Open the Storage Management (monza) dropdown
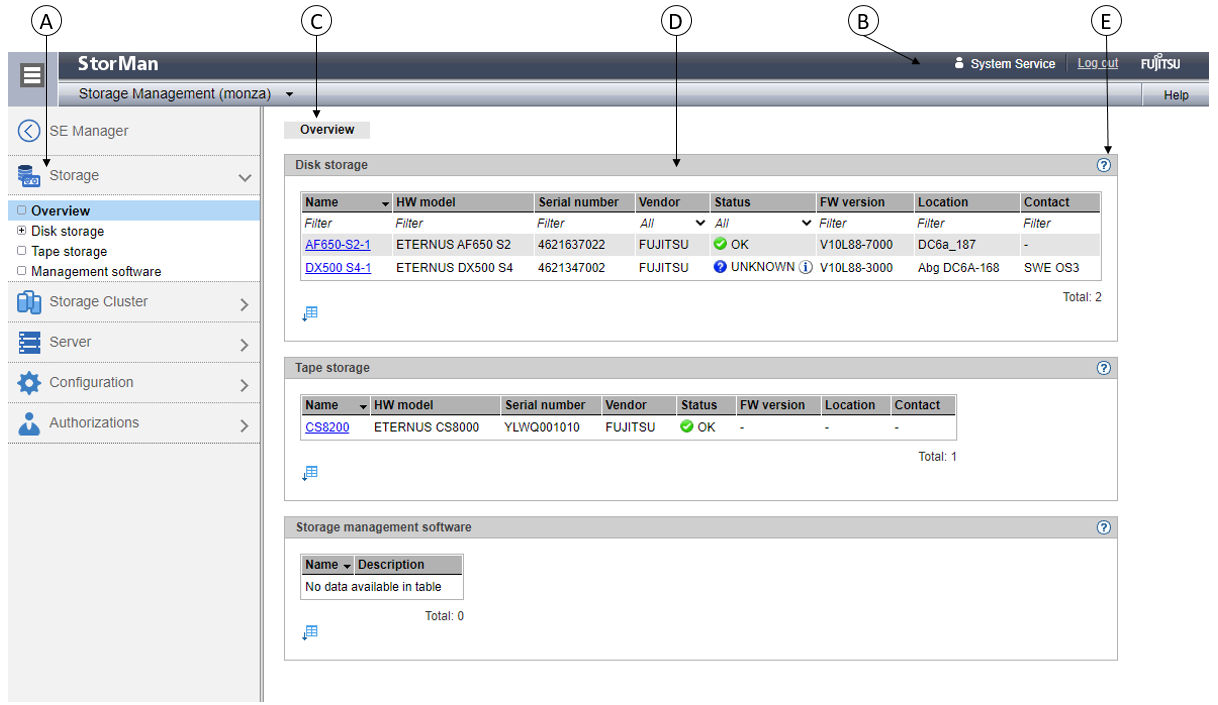Viewport: 1218px width, 705px height. pos(289,94)
